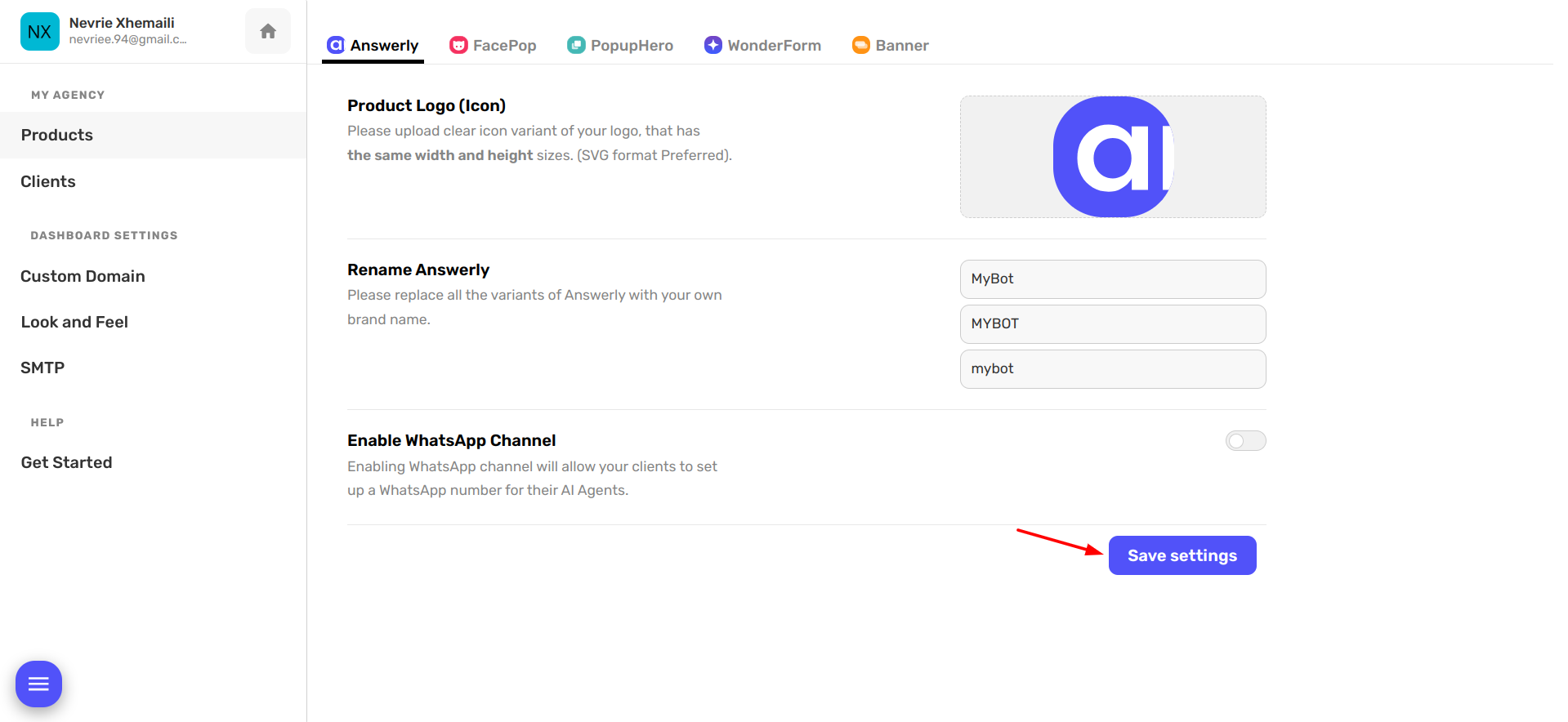Upload a new product logo icon
The height and width of the screenshot is (722, 1568).
pos(1113,157)
